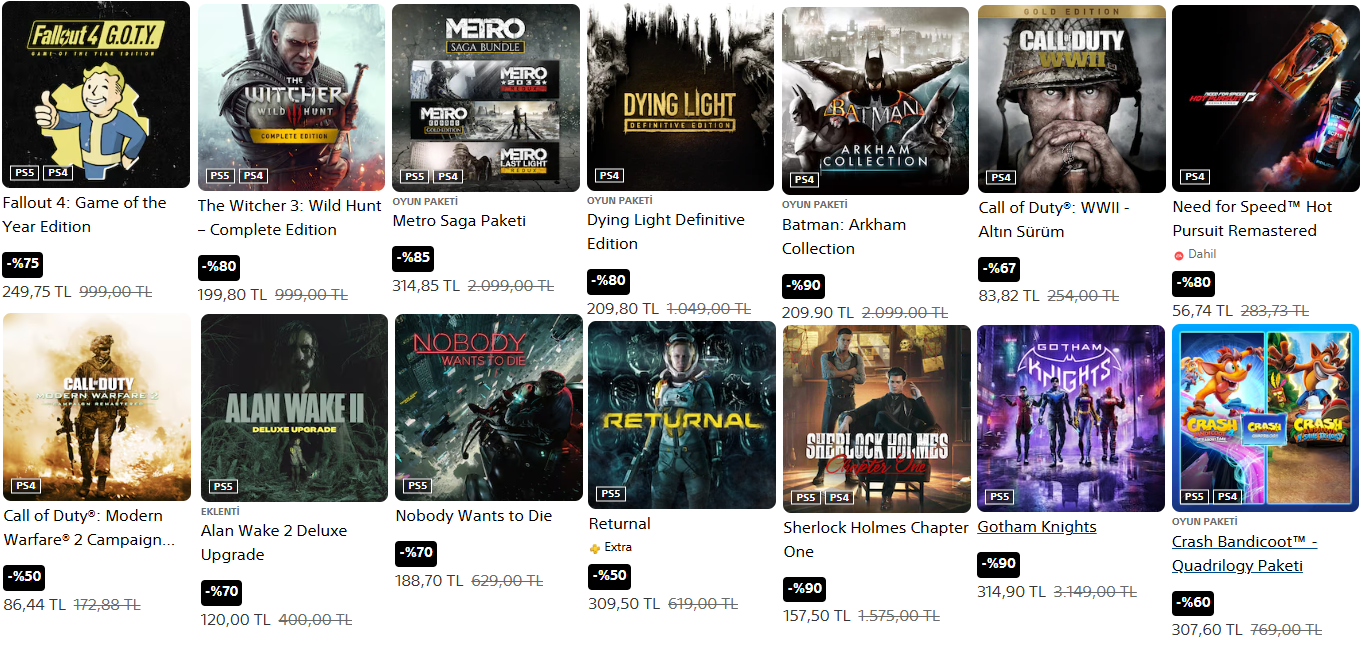
Task: Open the Crash Bandicoot Quadrilogy Paketi link
Action: pyautogui.click(x=1244, y=554)
